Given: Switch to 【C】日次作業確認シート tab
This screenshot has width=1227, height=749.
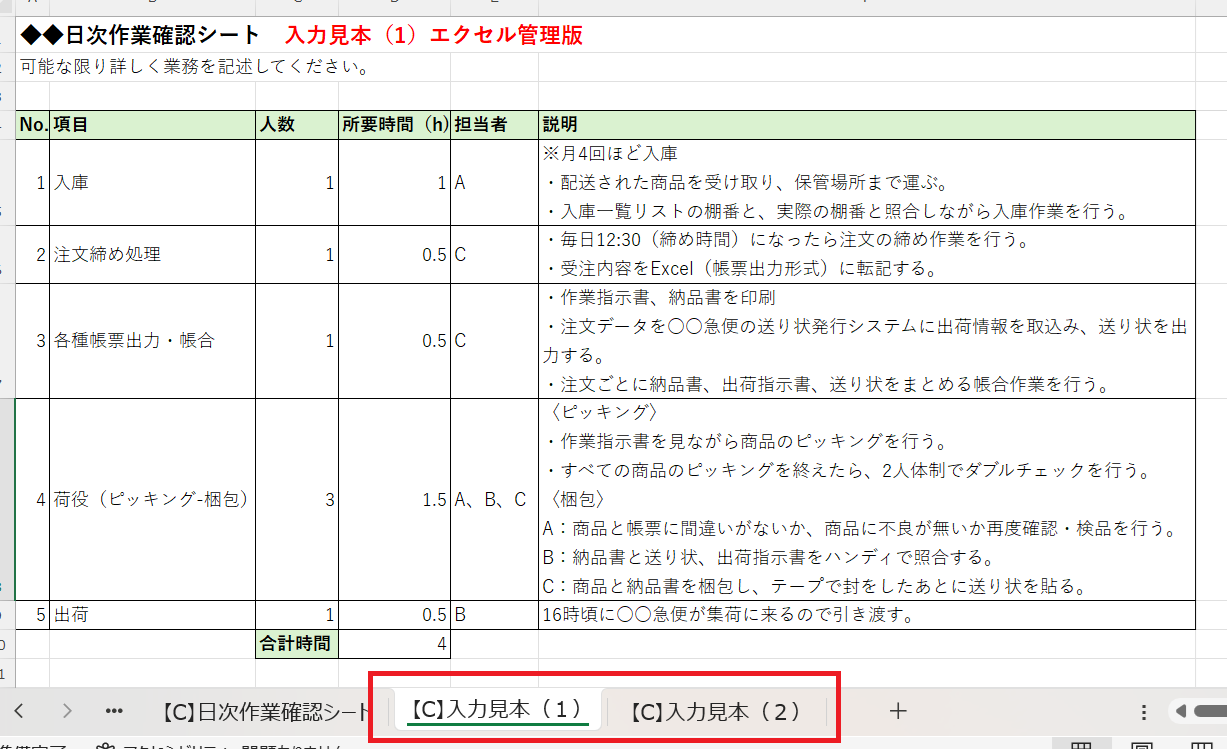Looking at the screenshot, I should coord(264,712).
